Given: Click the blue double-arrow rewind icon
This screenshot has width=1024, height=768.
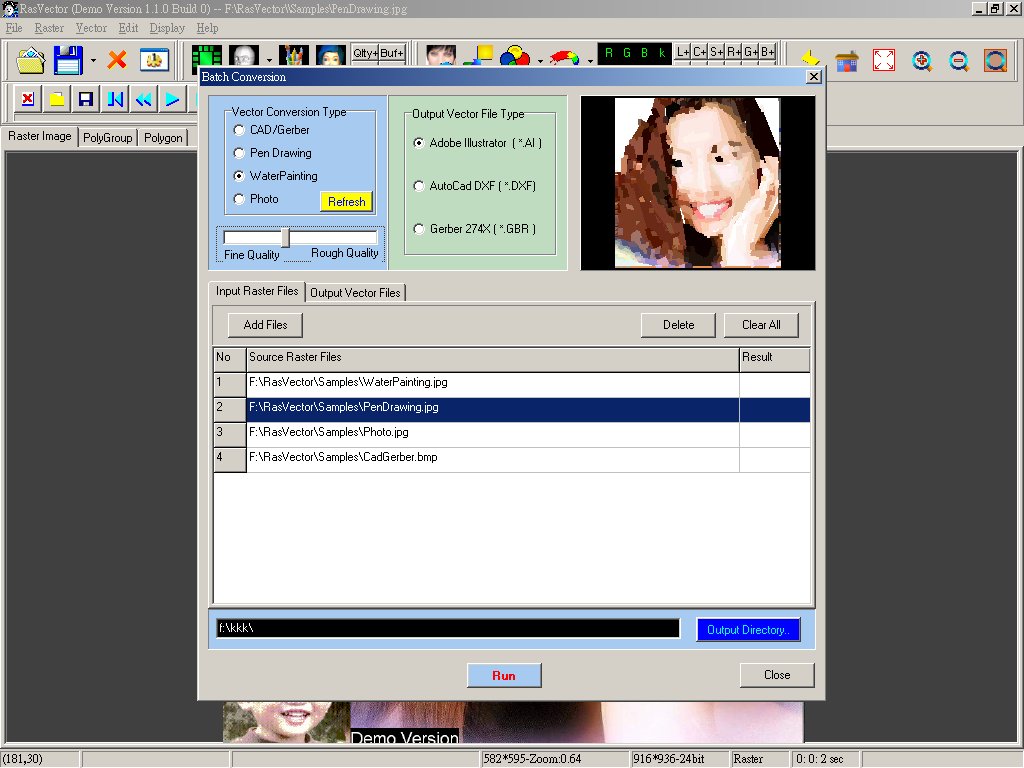Looking at the screenshot, I should tap(144, 99).
